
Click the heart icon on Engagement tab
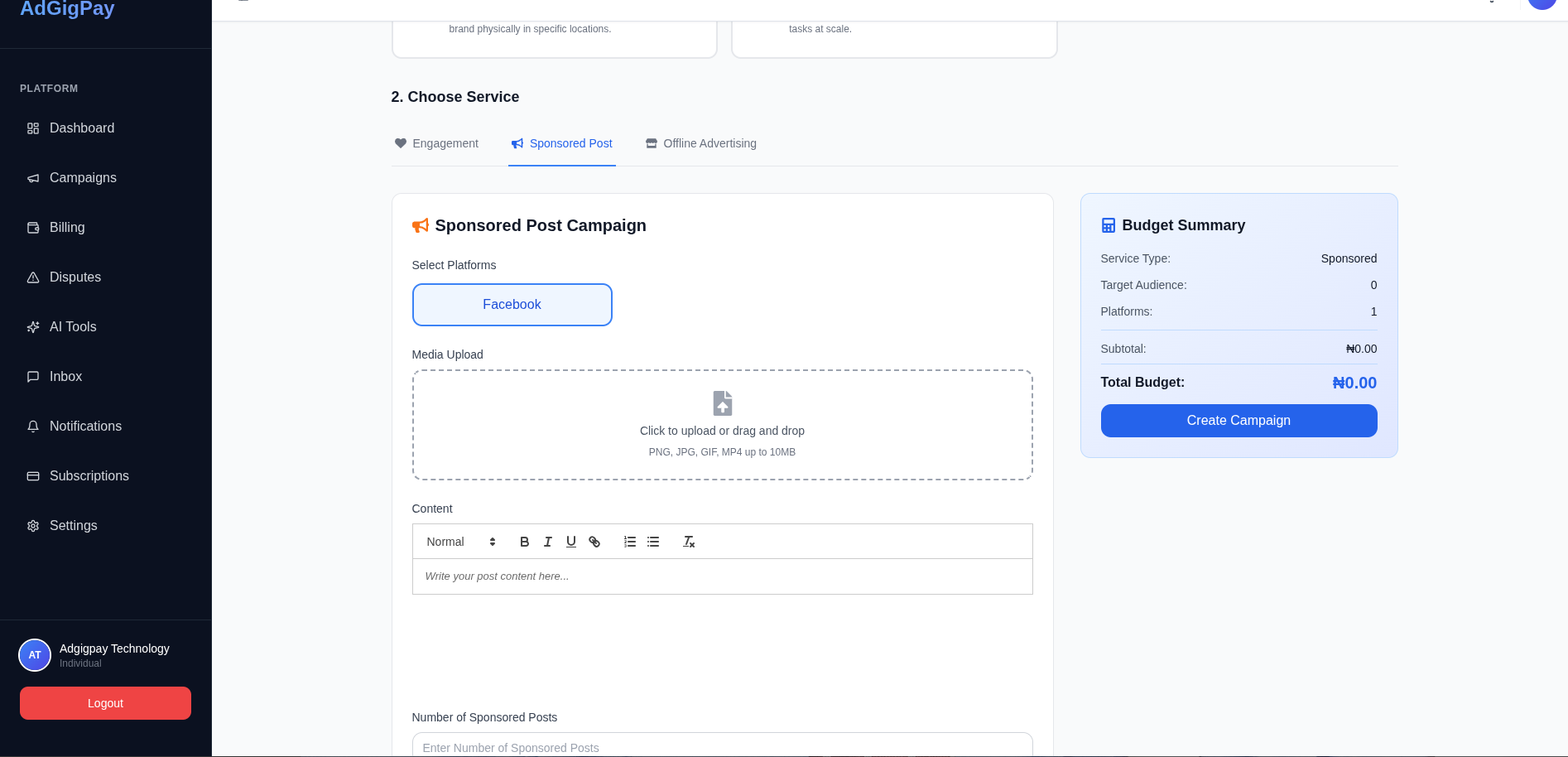point(401,143)
